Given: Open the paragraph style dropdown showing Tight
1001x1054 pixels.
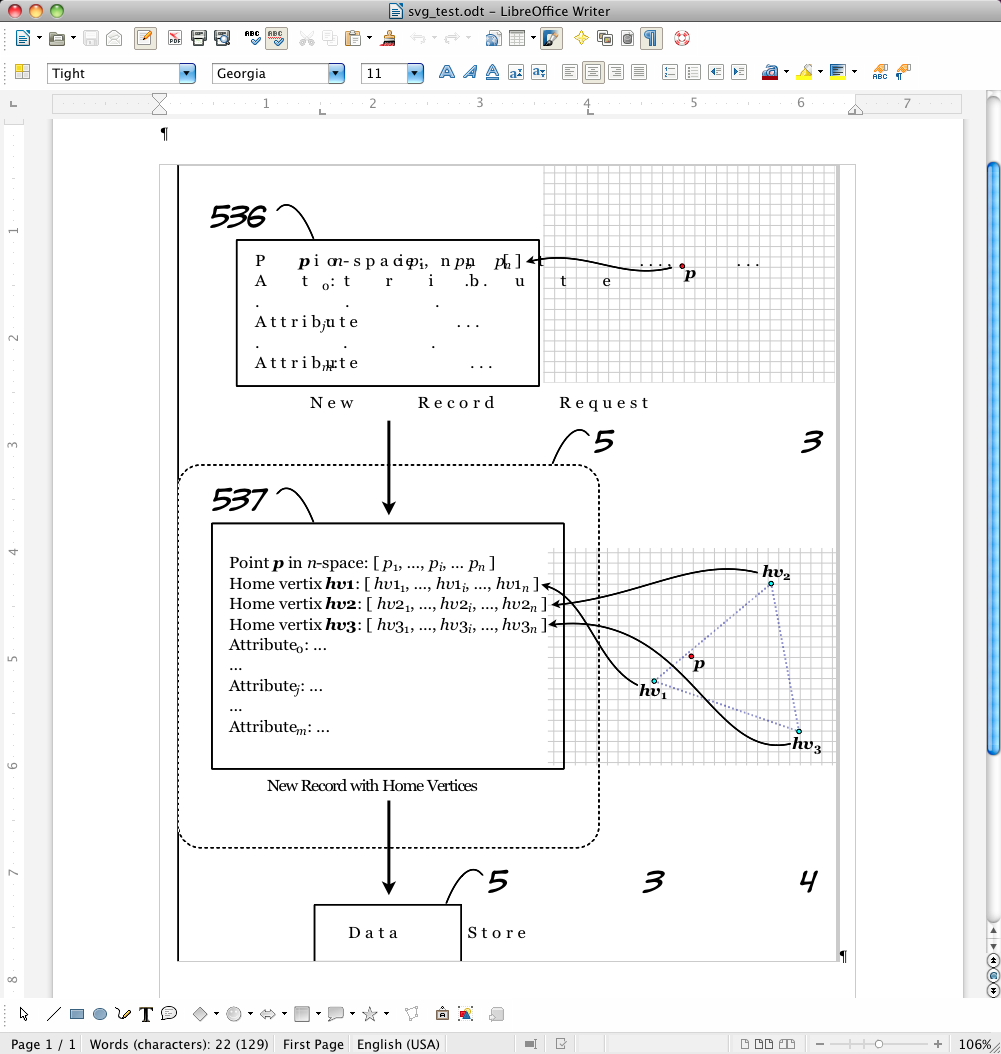Looking at the screenshot, I should click(187, 73).
